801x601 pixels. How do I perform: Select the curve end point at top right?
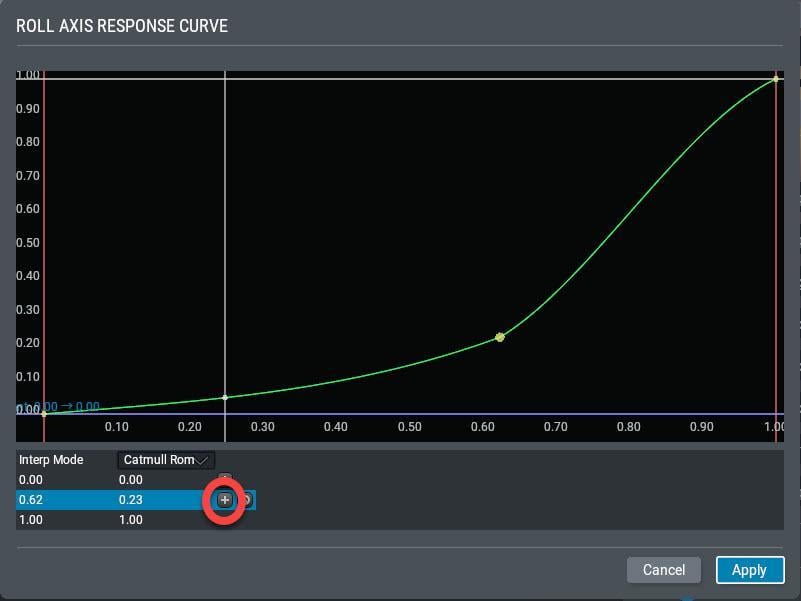[x=775, y=79]
